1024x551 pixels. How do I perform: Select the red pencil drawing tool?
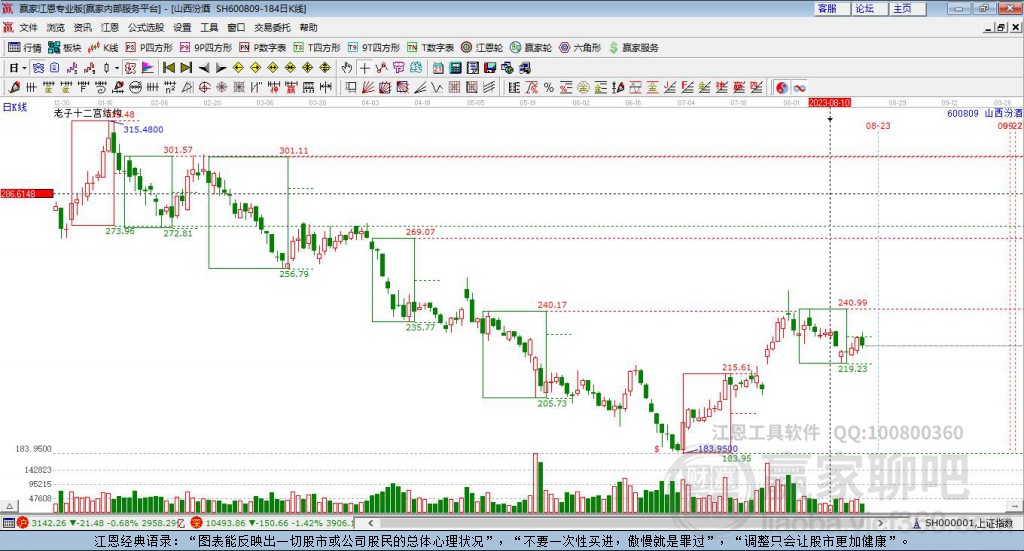coord(14,87)
